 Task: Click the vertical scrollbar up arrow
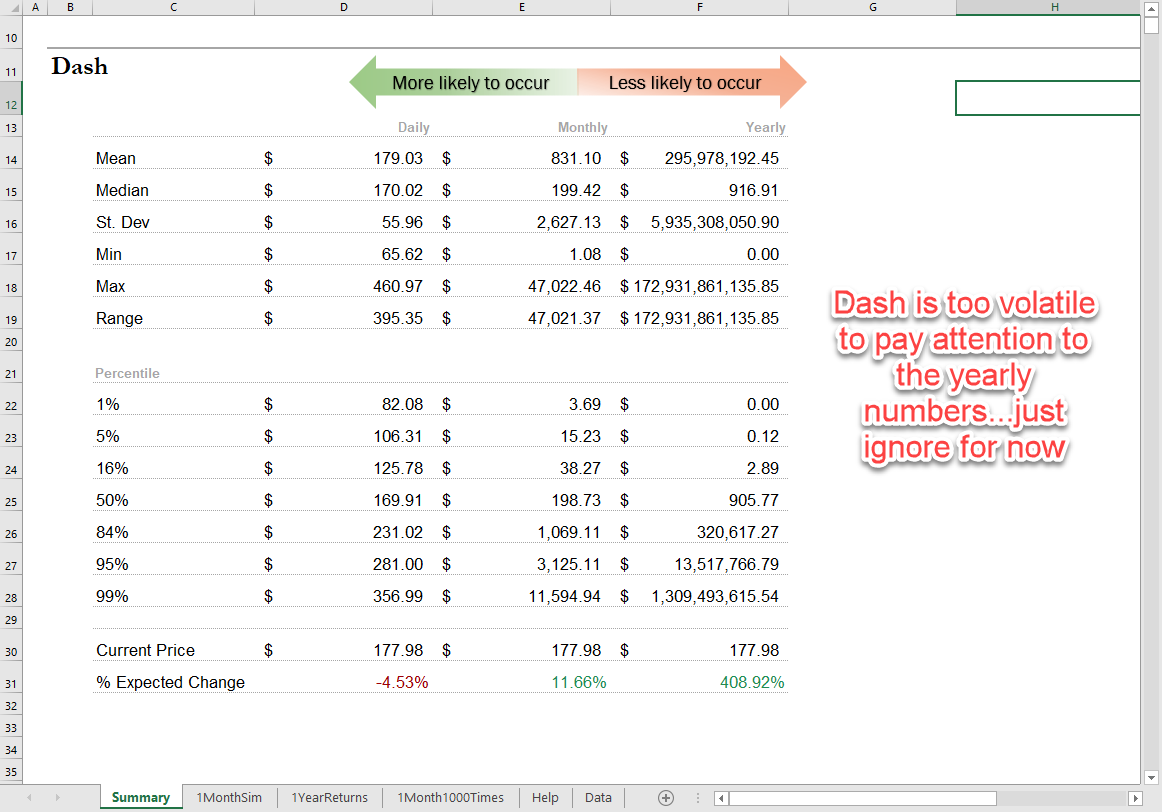pyautogui.click(x=1151, y=8)
